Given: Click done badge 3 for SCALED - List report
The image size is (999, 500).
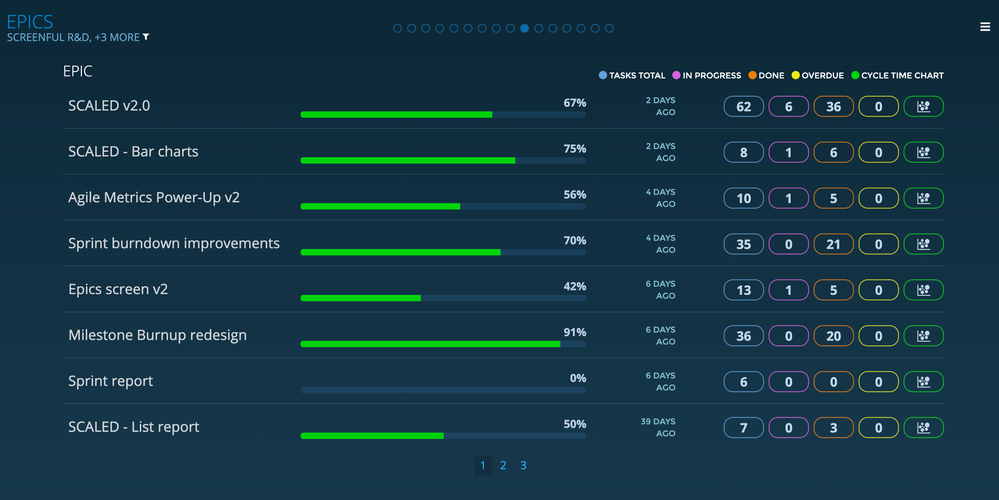Looking at the screenshot, I should click(833, 427).
